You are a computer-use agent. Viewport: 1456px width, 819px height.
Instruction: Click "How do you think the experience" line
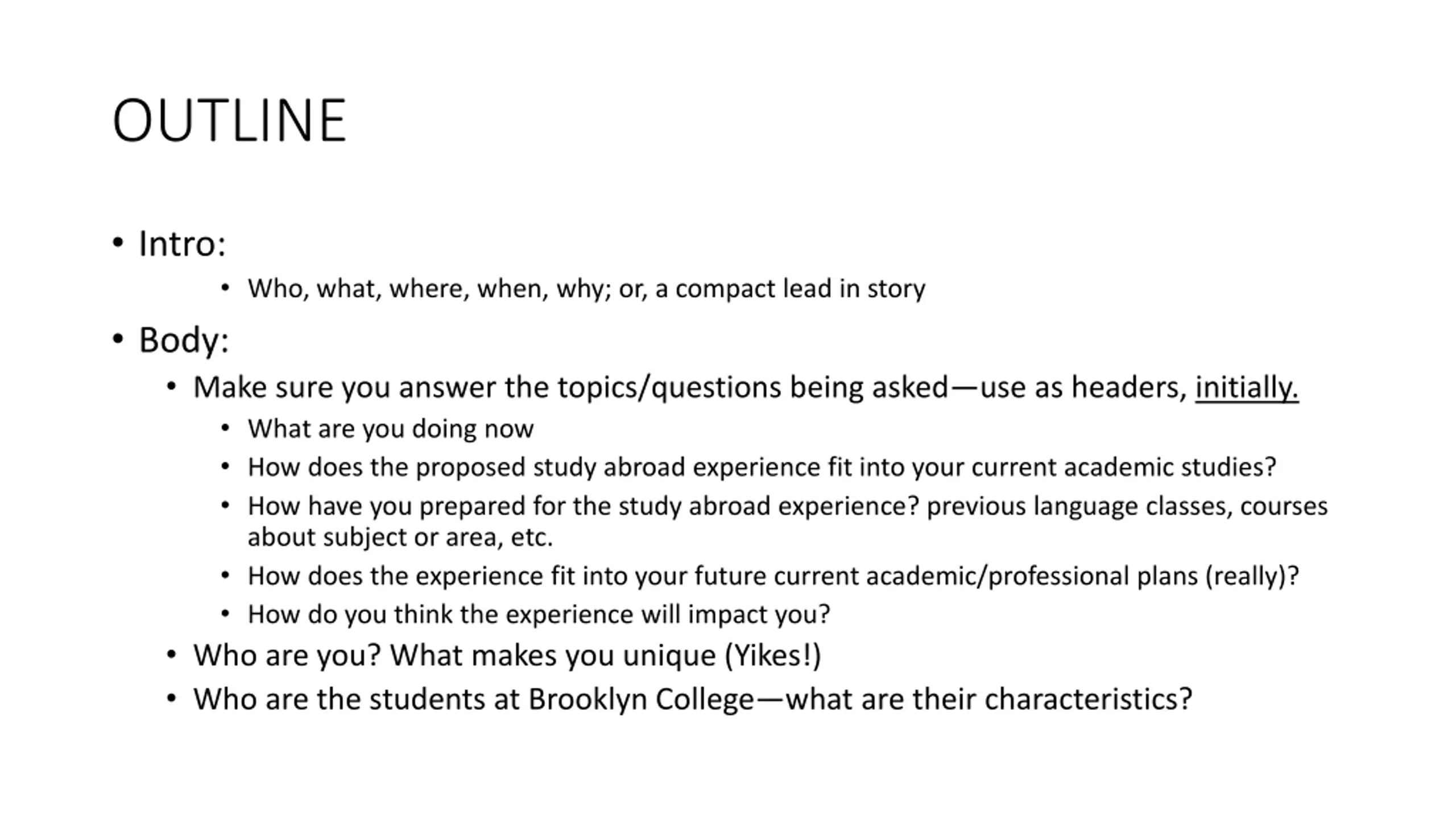click(x=538, y=614)
